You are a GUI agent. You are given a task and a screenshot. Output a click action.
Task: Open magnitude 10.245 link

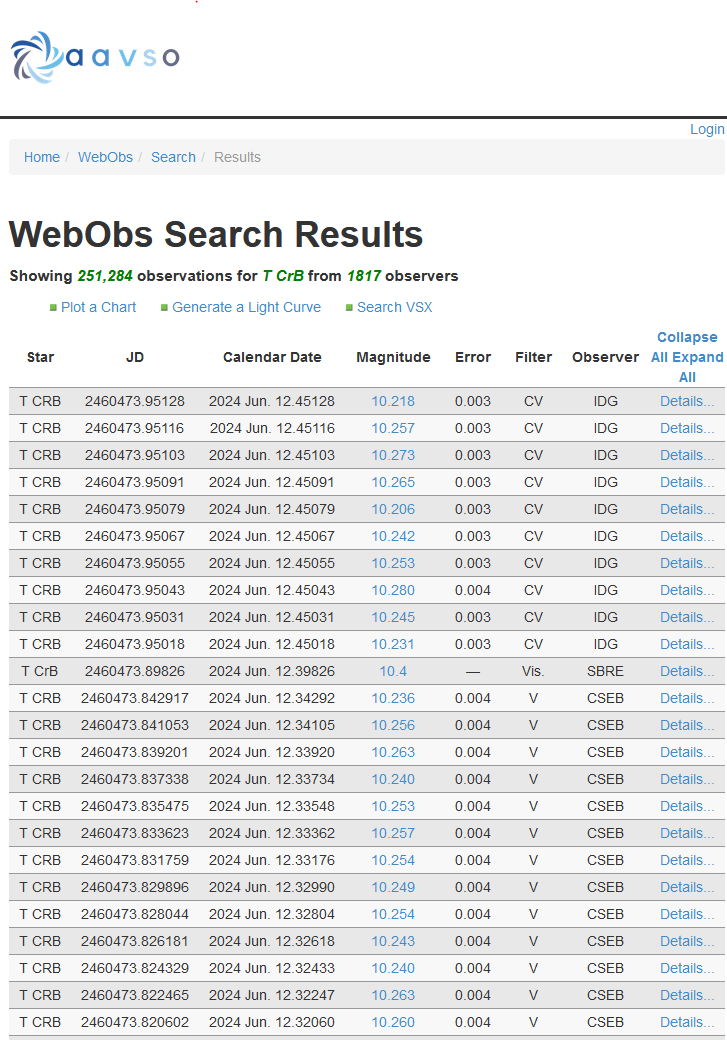tap(393, 617)
